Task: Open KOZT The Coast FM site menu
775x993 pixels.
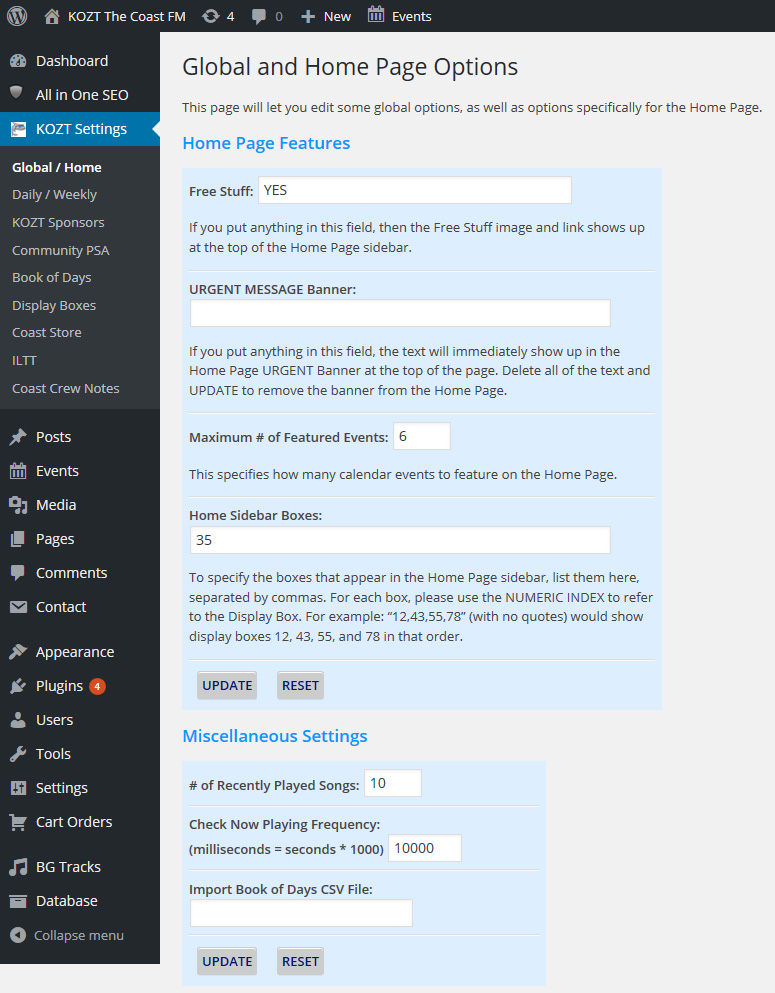Action: [x=115, y=16]
